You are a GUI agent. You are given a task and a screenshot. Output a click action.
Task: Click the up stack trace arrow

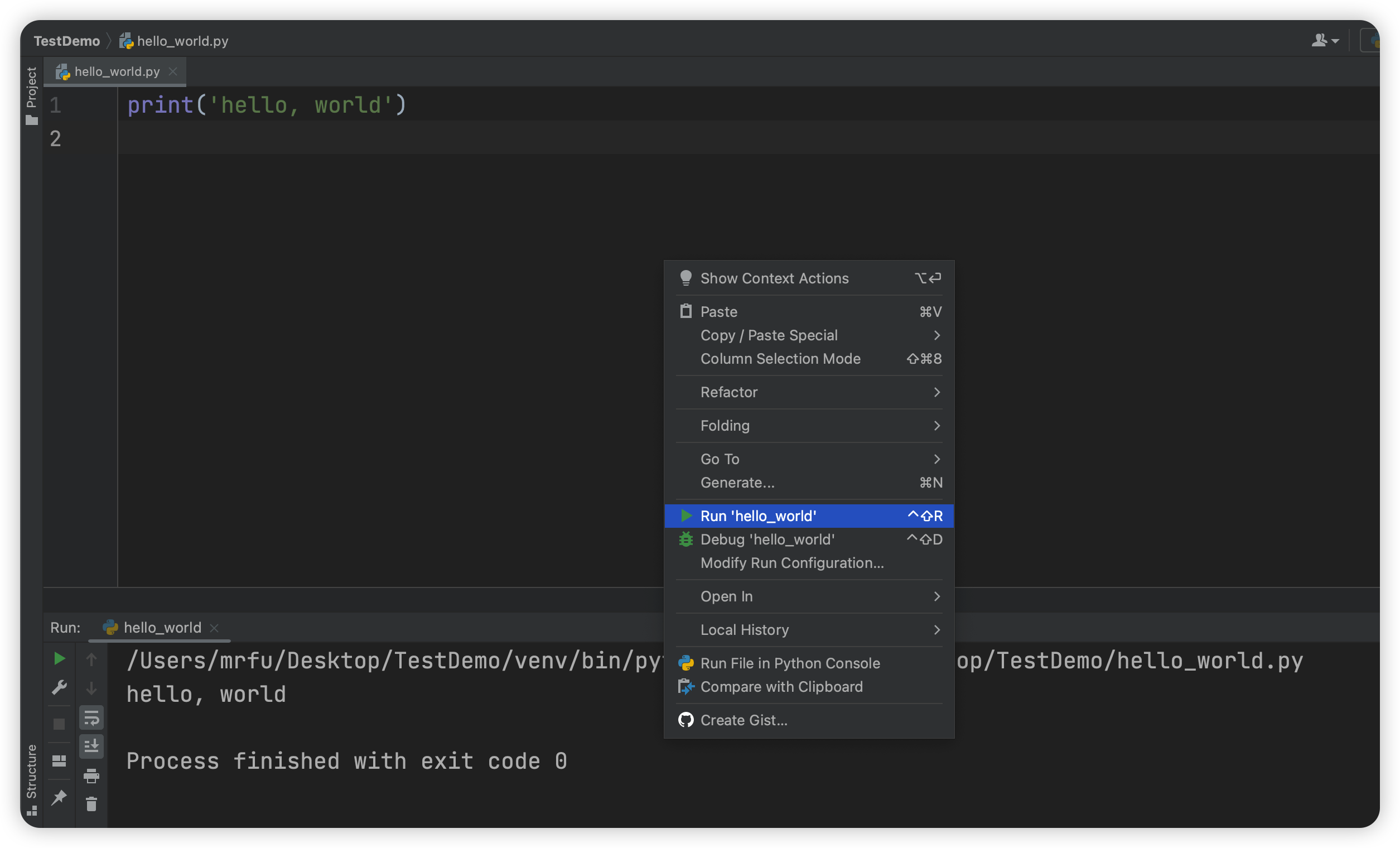pyautogui.click(x=91, y=659)
